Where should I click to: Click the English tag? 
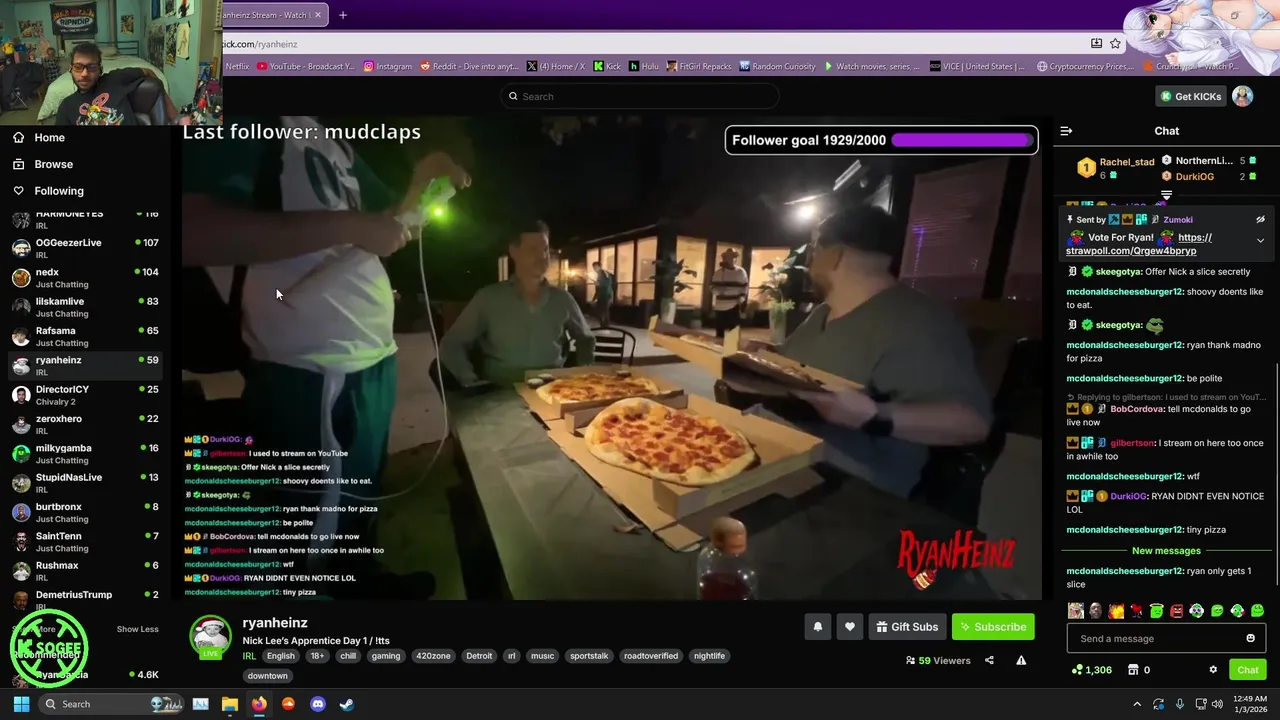[x=280, y=656]
